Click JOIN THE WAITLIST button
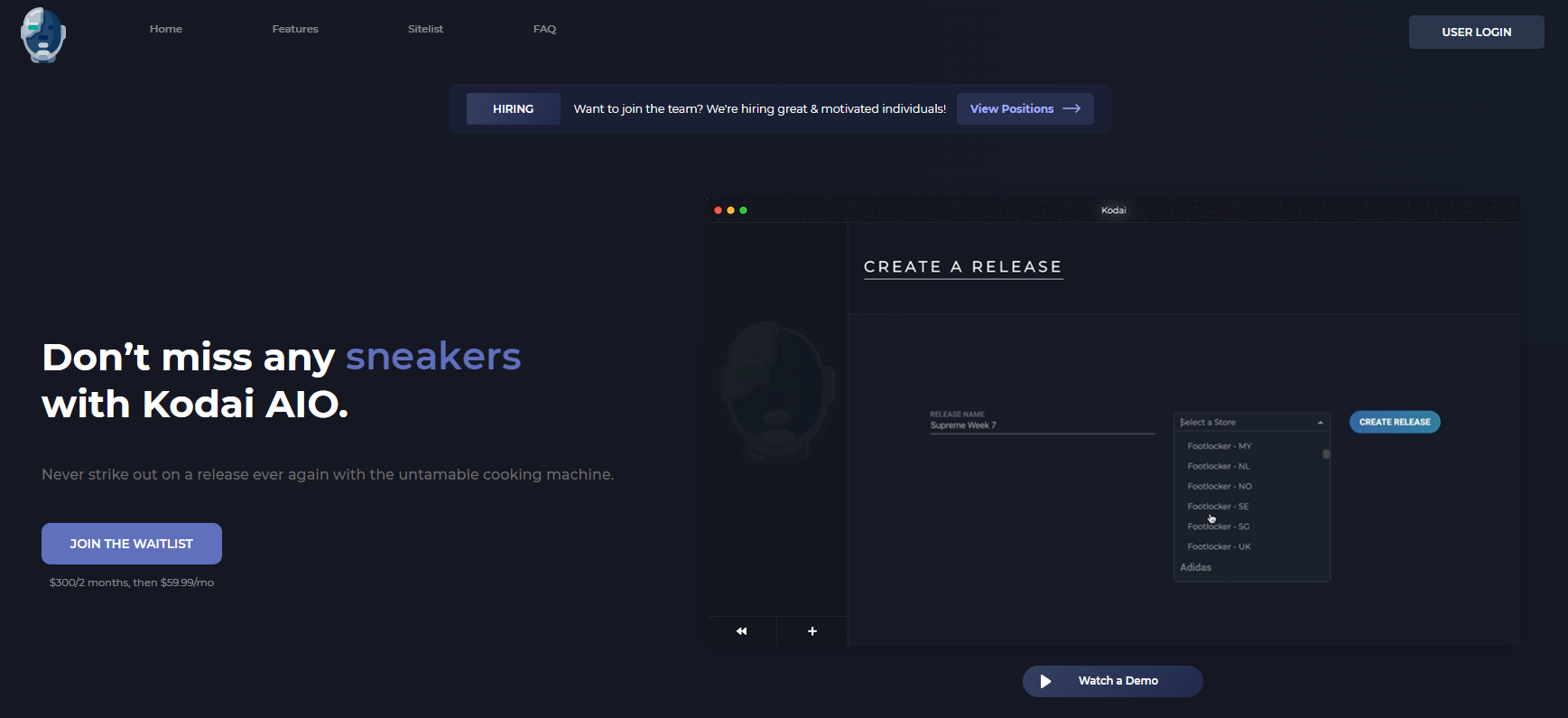The image size is (1568, 718). point(132,544)
